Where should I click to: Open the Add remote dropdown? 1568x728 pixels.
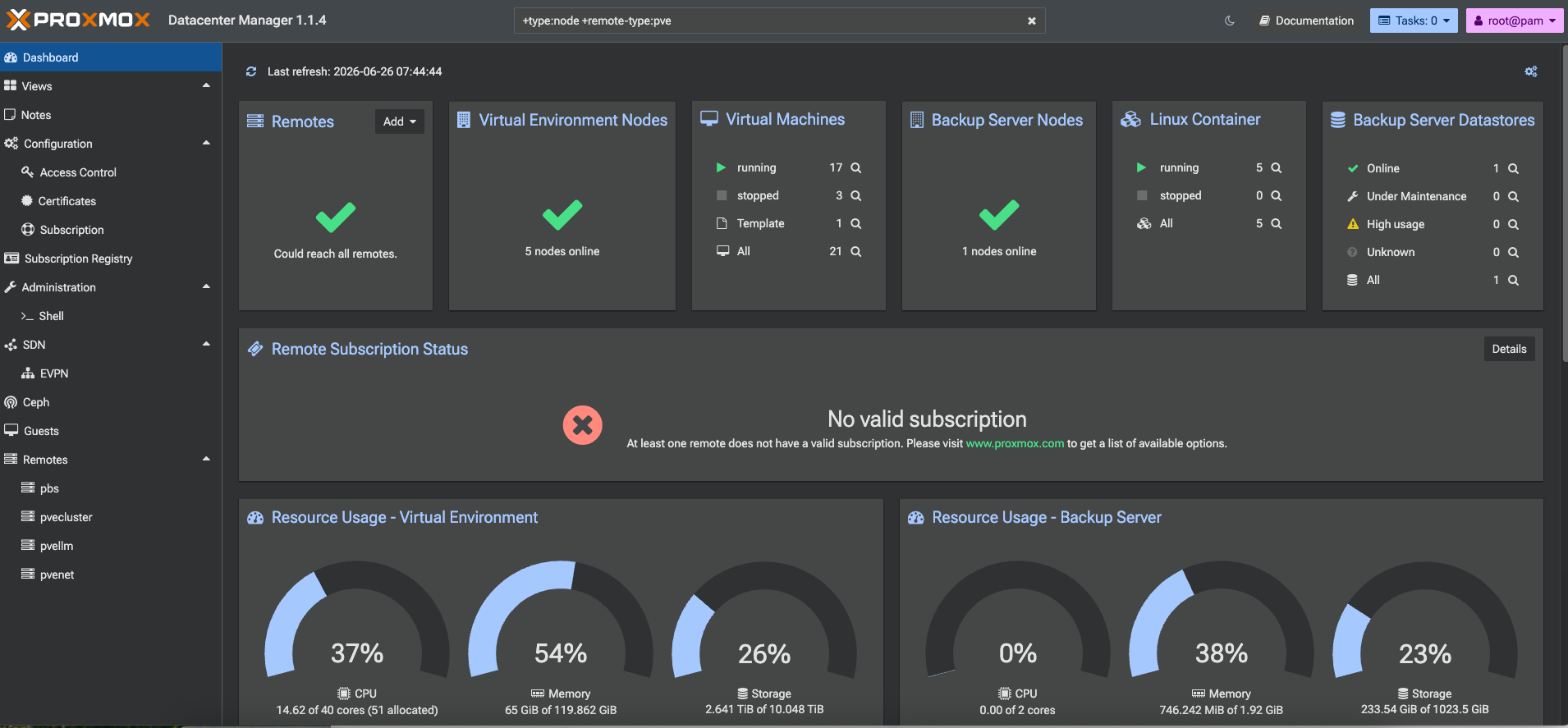(400, 121)
